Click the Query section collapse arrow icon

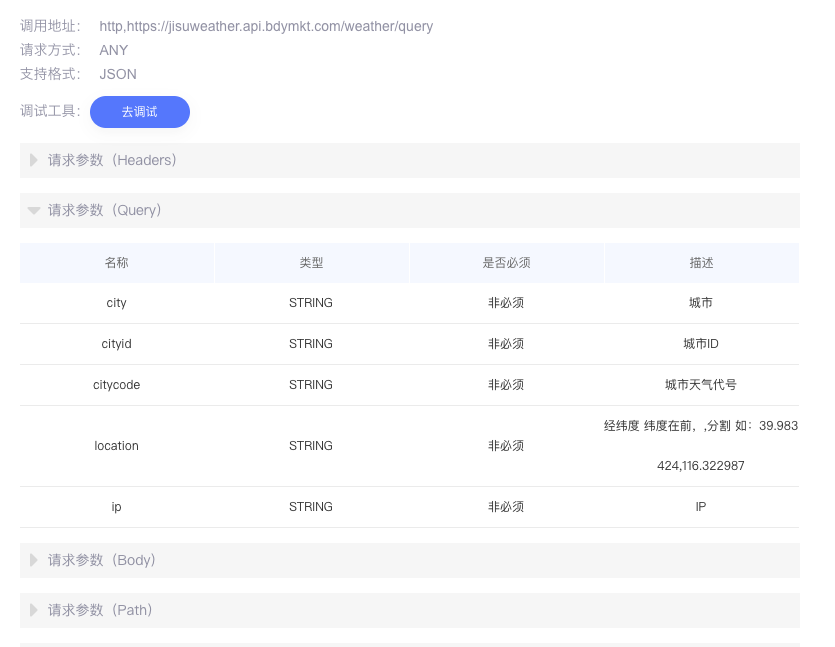coord(33,210)
